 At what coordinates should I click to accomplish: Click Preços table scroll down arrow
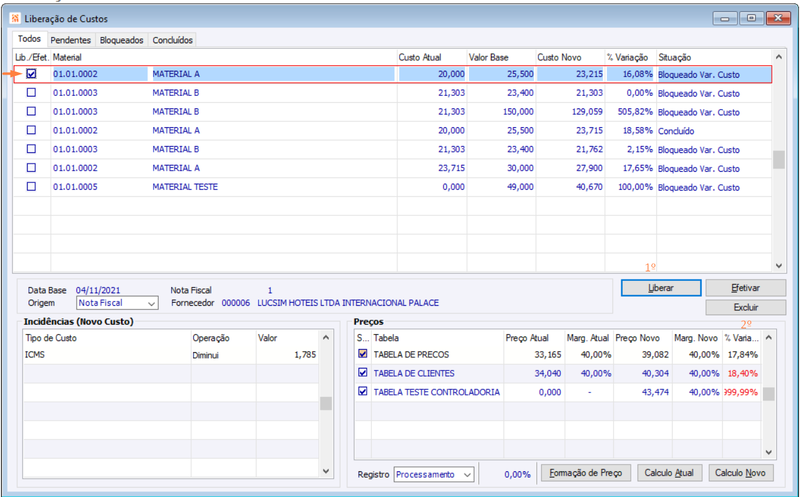coord(769,452)
